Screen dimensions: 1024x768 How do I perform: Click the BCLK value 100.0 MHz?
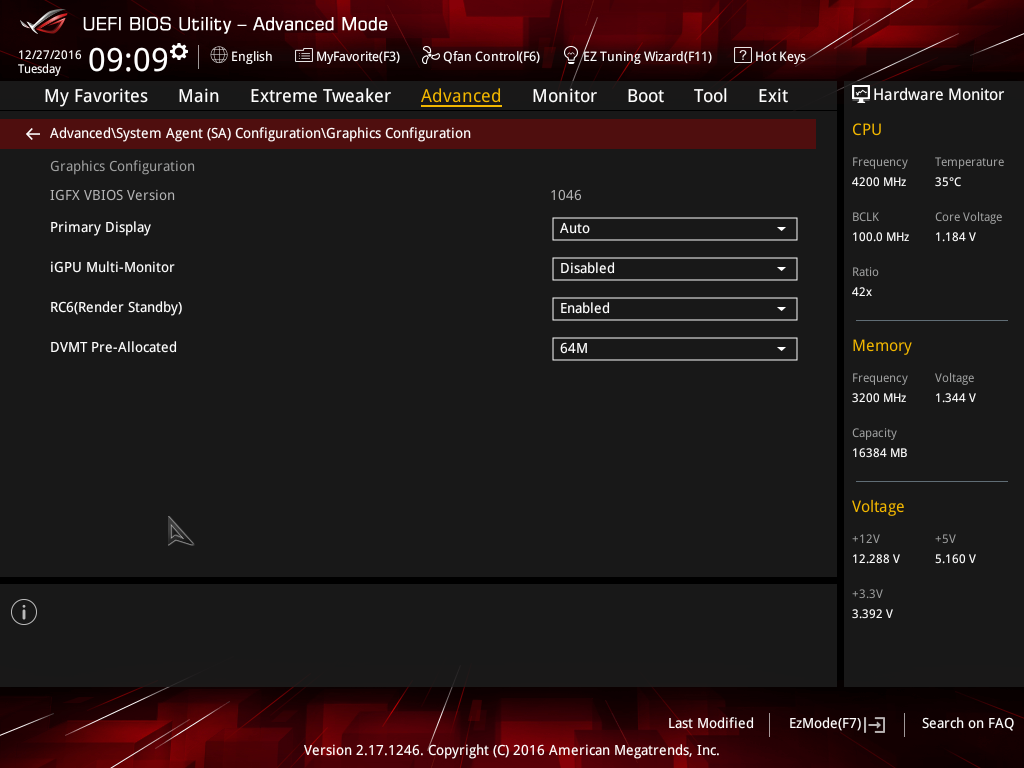click(880, 236)
